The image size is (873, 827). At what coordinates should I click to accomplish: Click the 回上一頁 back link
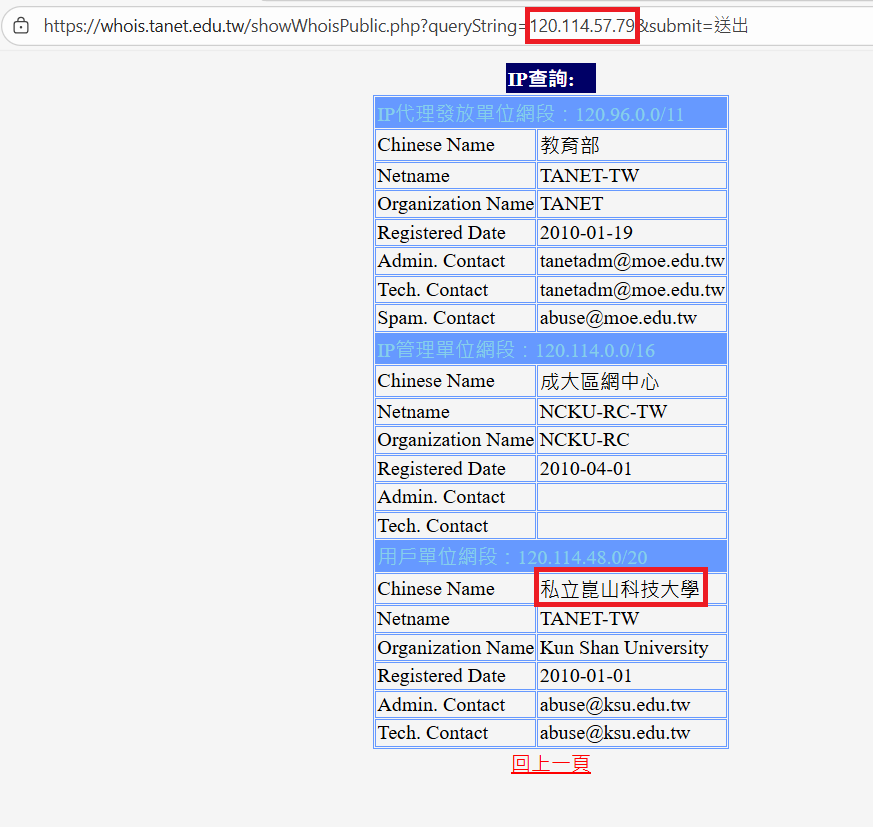(551, 764)
